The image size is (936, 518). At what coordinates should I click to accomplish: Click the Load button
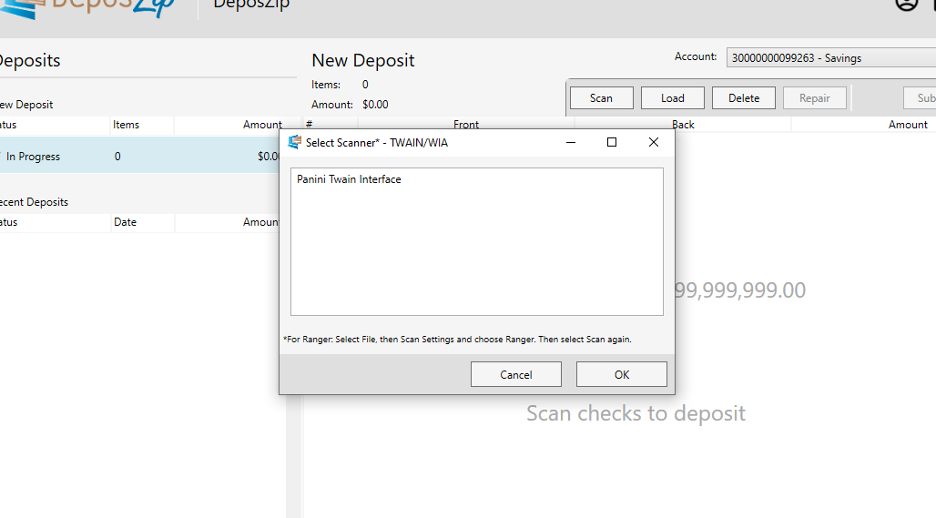pos(672,98)
